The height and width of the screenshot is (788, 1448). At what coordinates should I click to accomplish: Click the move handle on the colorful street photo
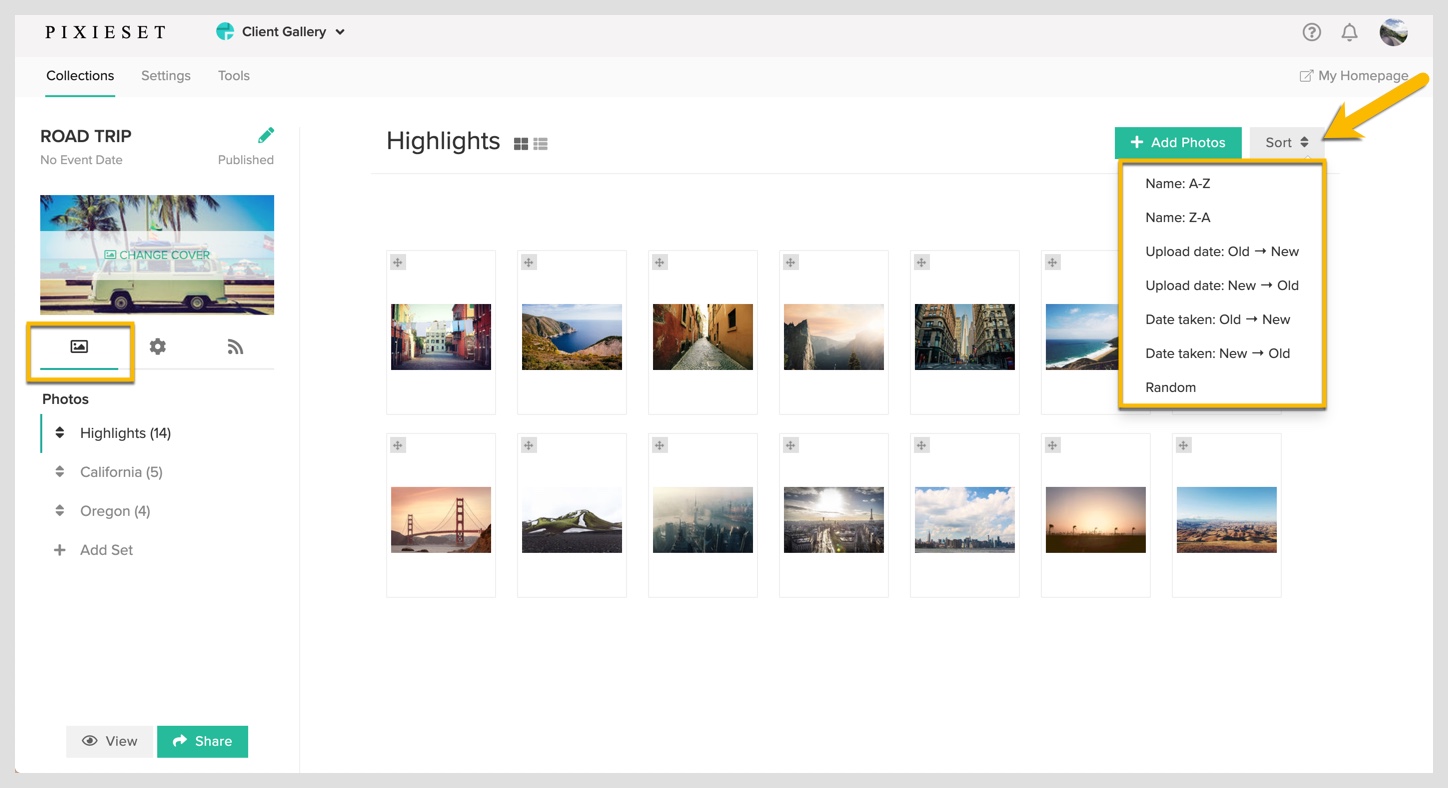398,262
